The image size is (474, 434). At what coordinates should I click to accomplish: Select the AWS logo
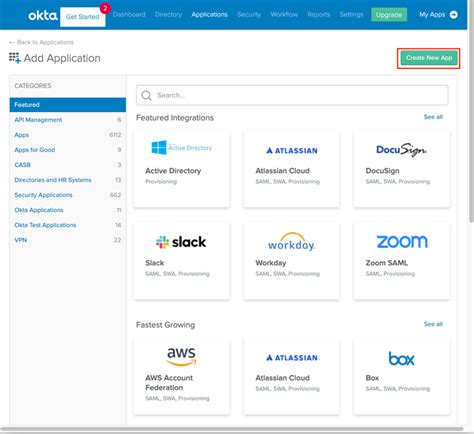(x=181, y=356)
